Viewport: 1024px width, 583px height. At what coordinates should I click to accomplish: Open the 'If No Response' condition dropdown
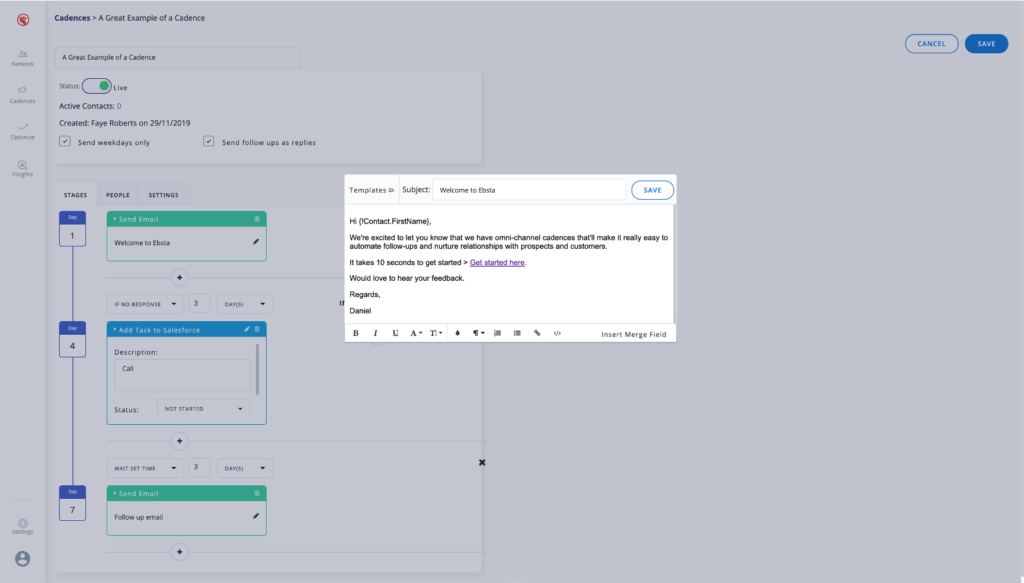(x=145, y=303)
